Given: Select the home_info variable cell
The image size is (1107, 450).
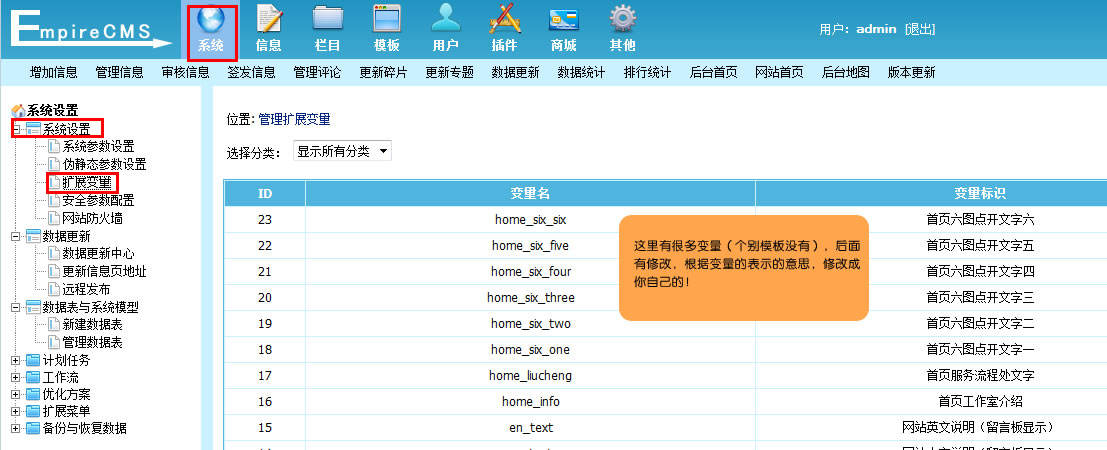Looking at the screenshot, I should coord(530,402).
